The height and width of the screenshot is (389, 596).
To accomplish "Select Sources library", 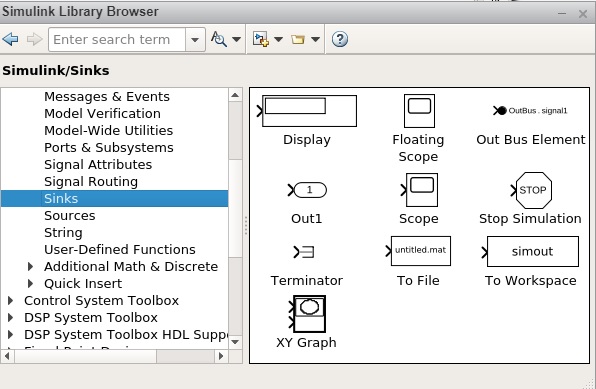I will coord(70,216).
